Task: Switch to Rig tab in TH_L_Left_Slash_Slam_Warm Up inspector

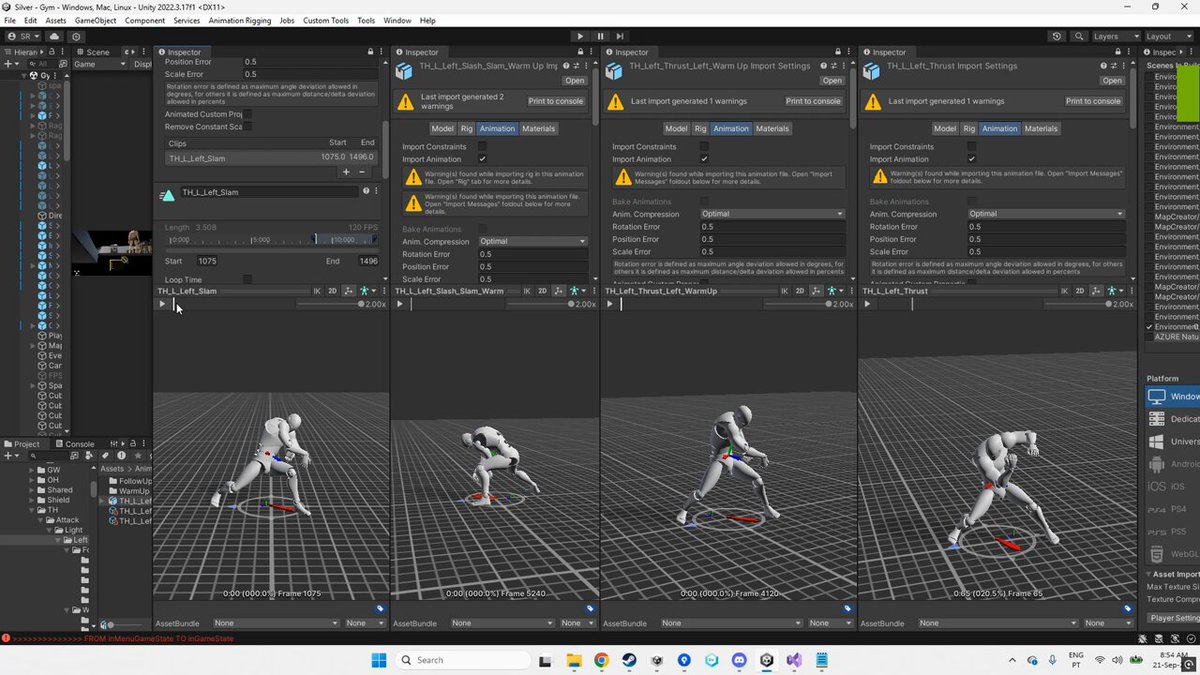Action: coord(467,128)
